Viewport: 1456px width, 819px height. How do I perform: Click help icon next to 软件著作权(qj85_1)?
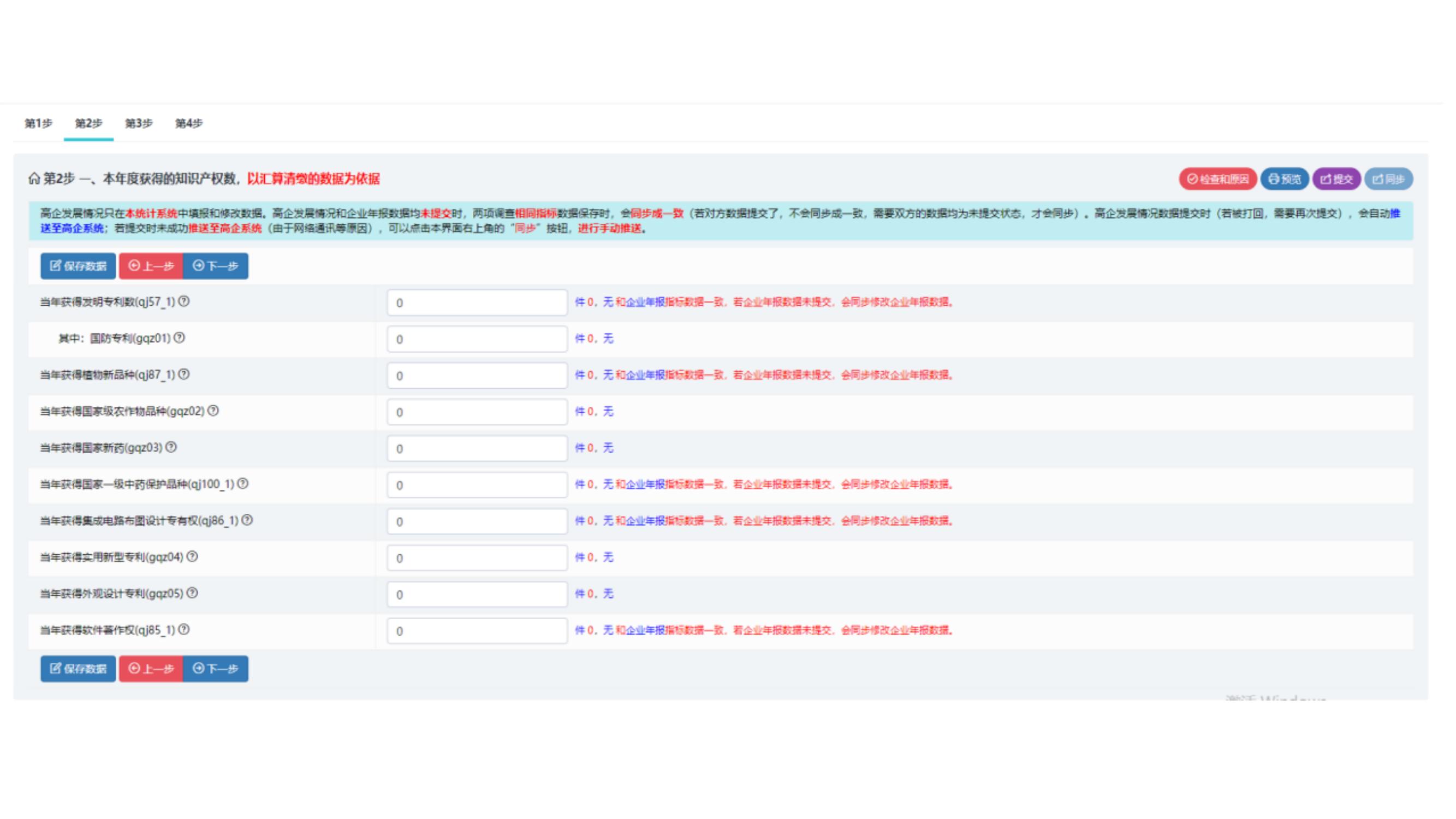(x=185, y=630)
